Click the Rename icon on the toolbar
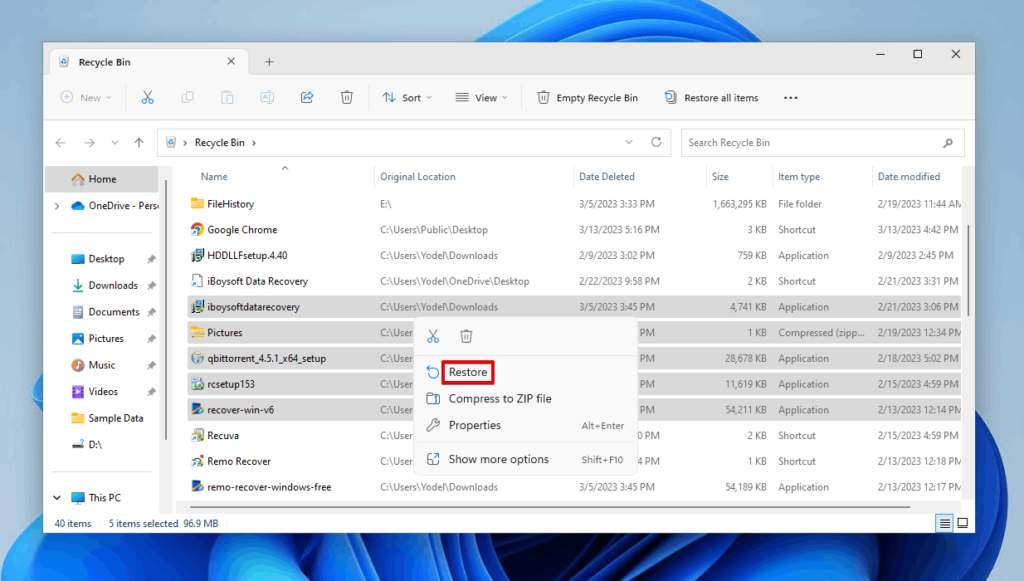The height and width of the screenshot is (581, 1024). pyautogui.click(x=267, y=97)
